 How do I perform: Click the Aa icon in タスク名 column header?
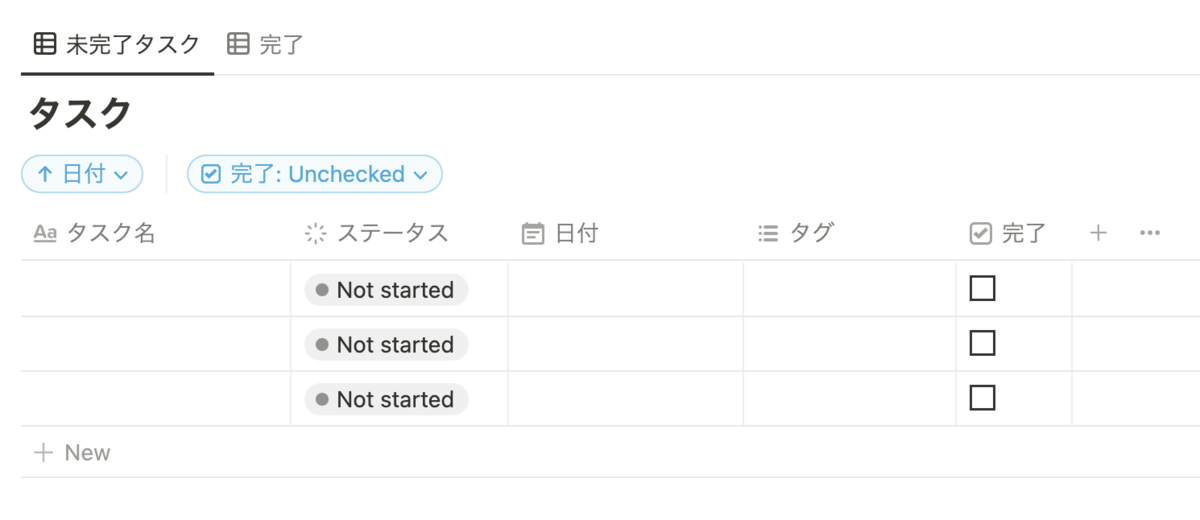tap(45, 234)
